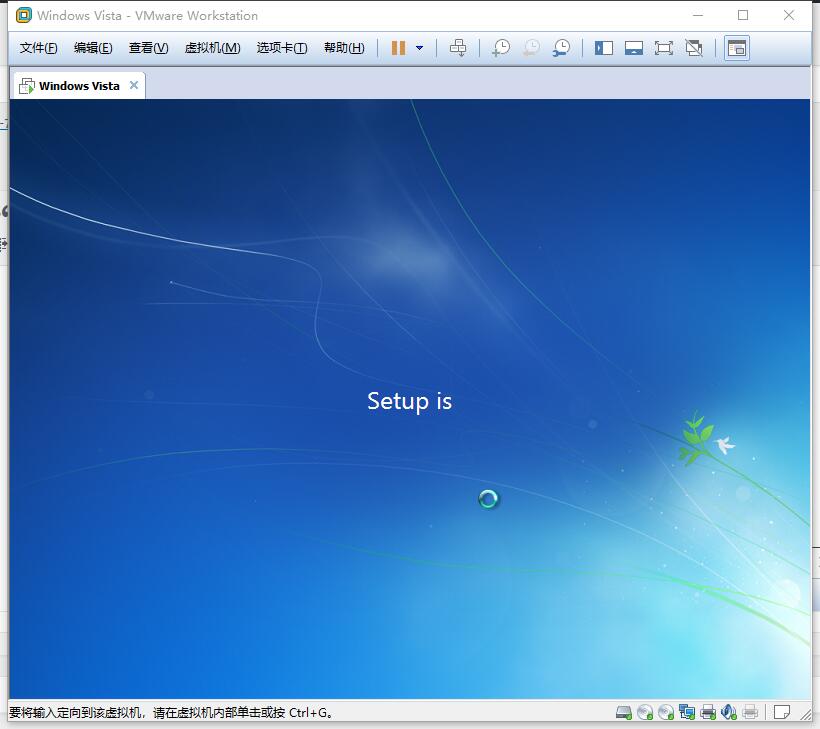Take a snapshot of the virtual machine
Screen dimensions: 820x729
[x=501, y=48]
